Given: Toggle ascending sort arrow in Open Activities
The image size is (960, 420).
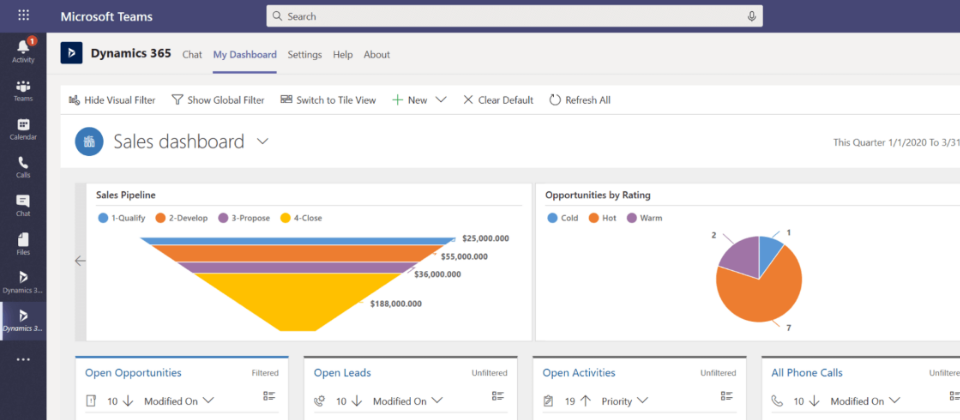Looking at the screenshot, I should (586, 401).
